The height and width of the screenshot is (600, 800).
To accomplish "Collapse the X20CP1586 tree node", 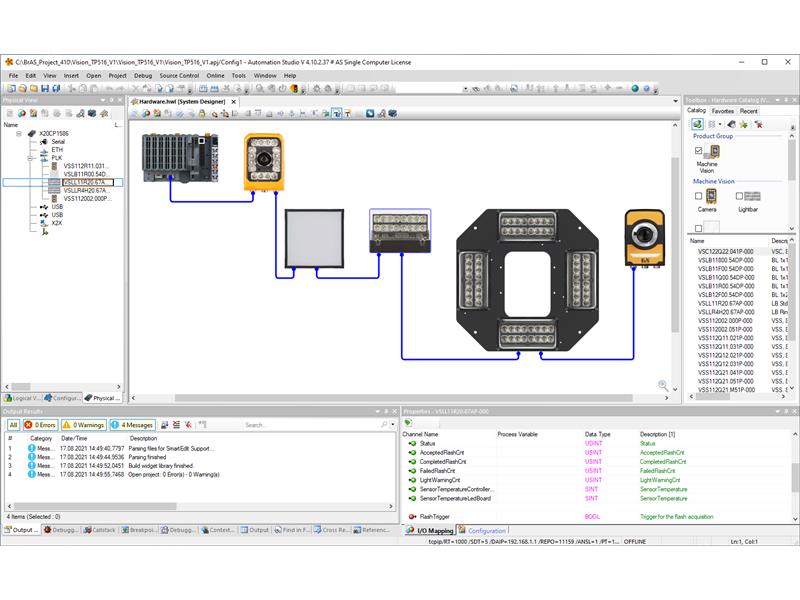I will 19,134.
